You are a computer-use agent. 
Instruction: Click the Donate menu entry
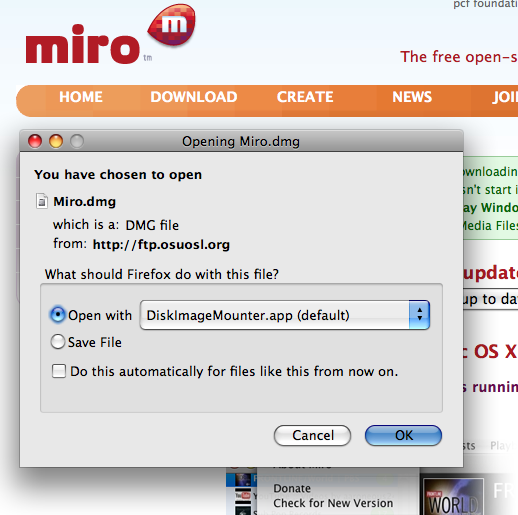tap(292, 488)
